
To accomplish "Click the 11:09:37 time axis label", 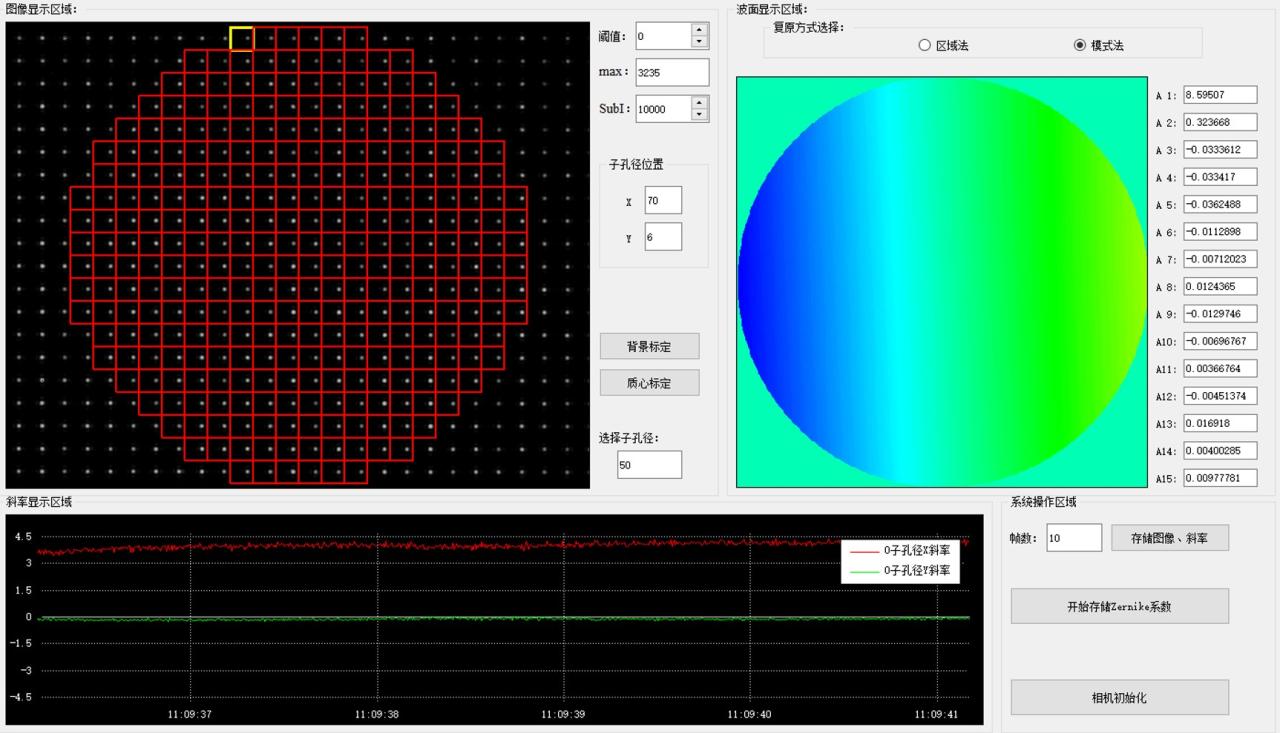I will pyautogui.click(x=190, y=714).
